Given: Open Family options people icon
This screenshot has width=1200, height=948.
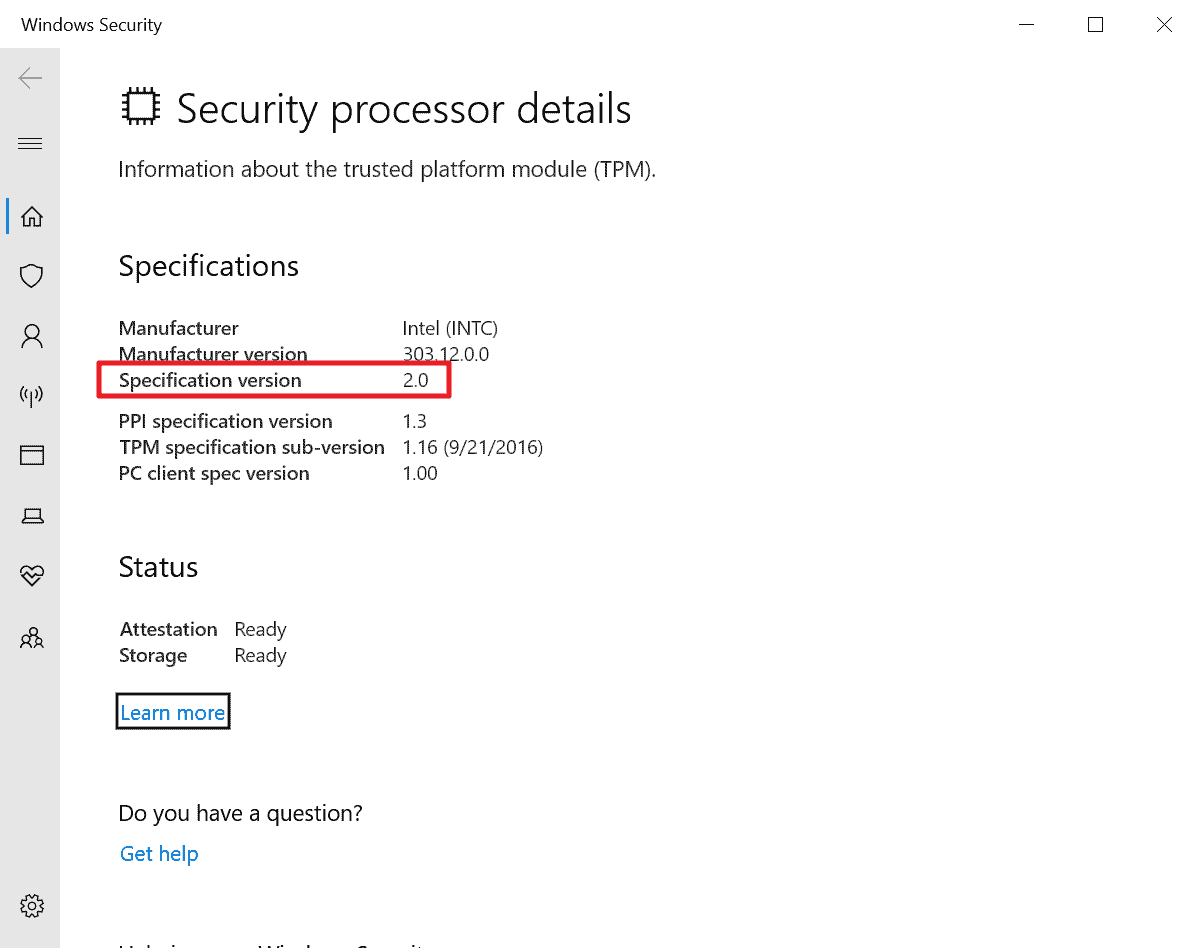Looking at the screenshot, I should [32, 637].
